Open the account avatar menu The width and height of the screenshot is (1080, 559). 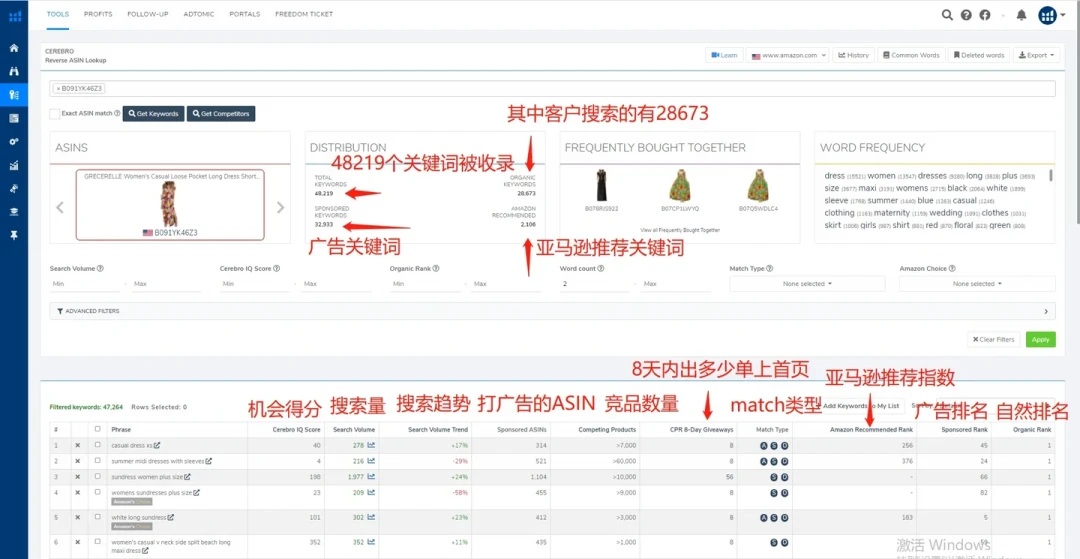point(1051,14)
